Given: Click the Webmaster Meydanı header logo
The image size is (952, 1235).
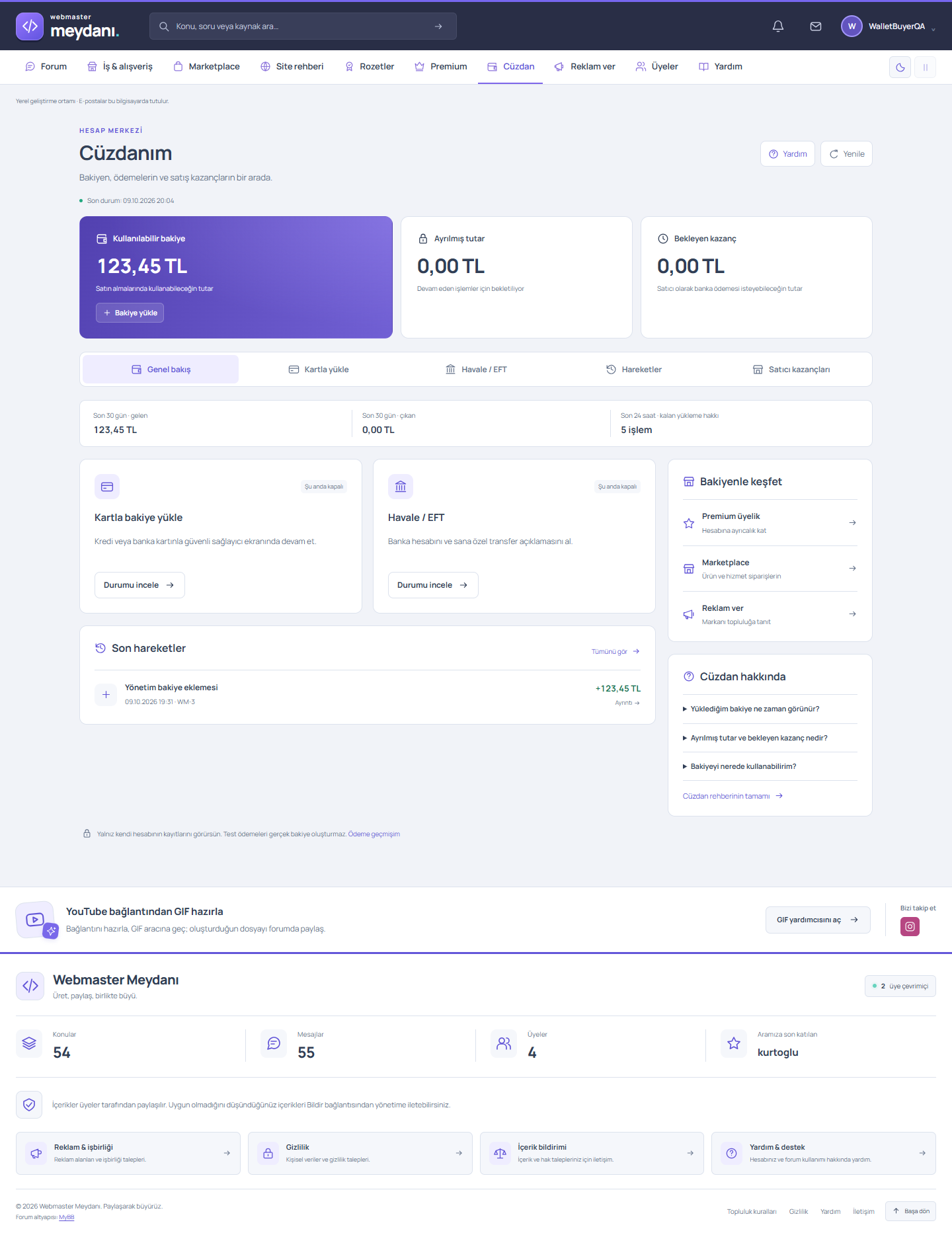Looking at the screenshot, I should tap(67, 26).
